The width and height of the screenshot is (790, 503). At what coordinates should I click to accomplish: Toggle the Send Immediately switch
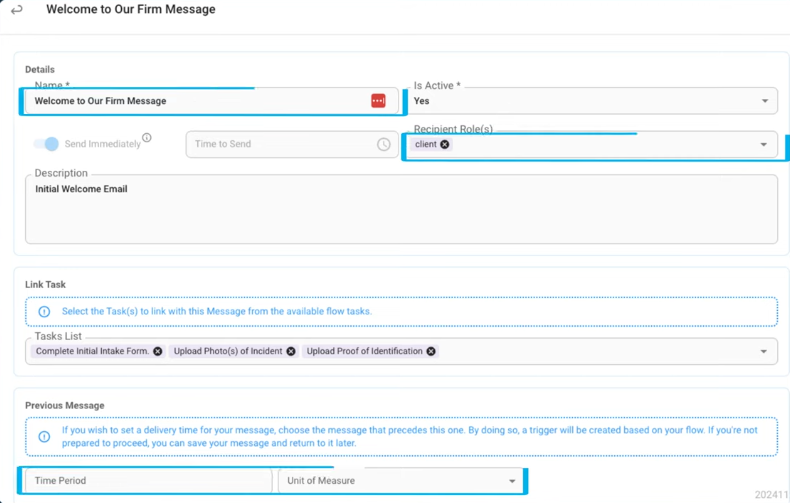coord(46,144)
